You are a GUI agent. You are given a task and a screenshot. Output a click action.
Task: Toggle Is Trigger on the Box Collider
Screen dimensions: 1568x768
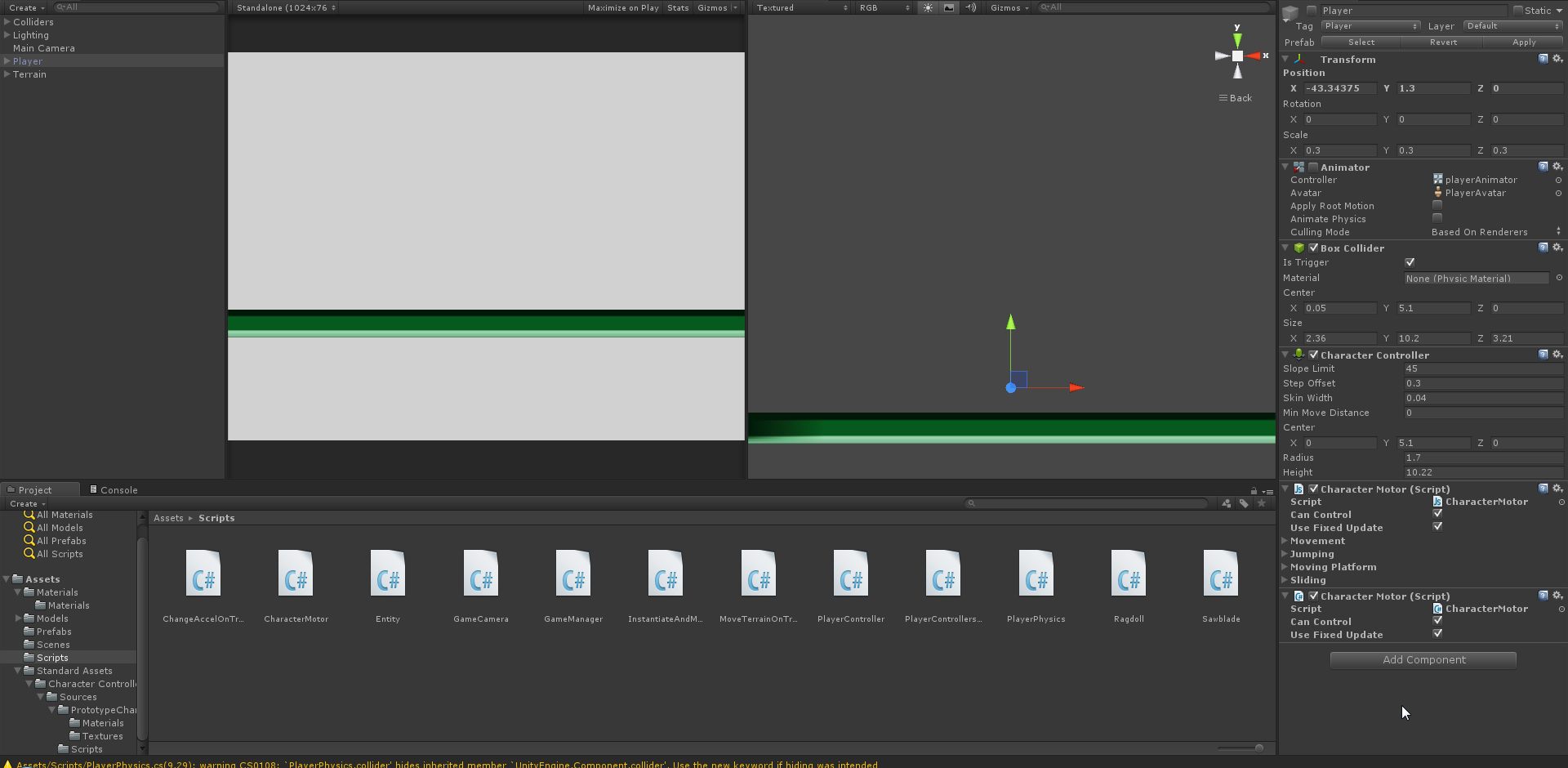pyautogui.click(x=1410, y=262)
